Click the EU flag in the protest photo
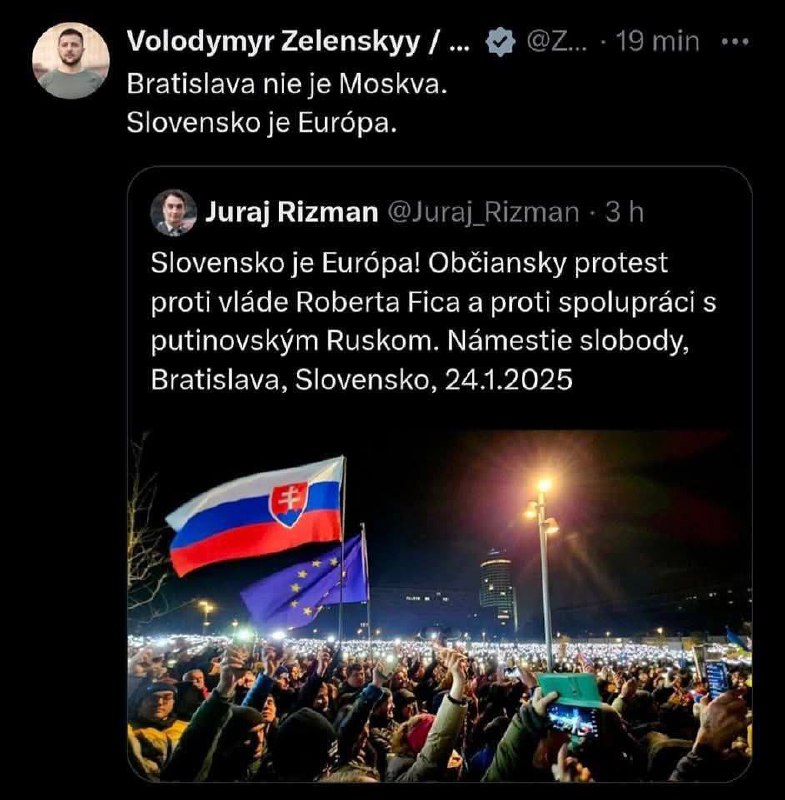The height and width of the screenshot is (800, 785). [305, 583]
